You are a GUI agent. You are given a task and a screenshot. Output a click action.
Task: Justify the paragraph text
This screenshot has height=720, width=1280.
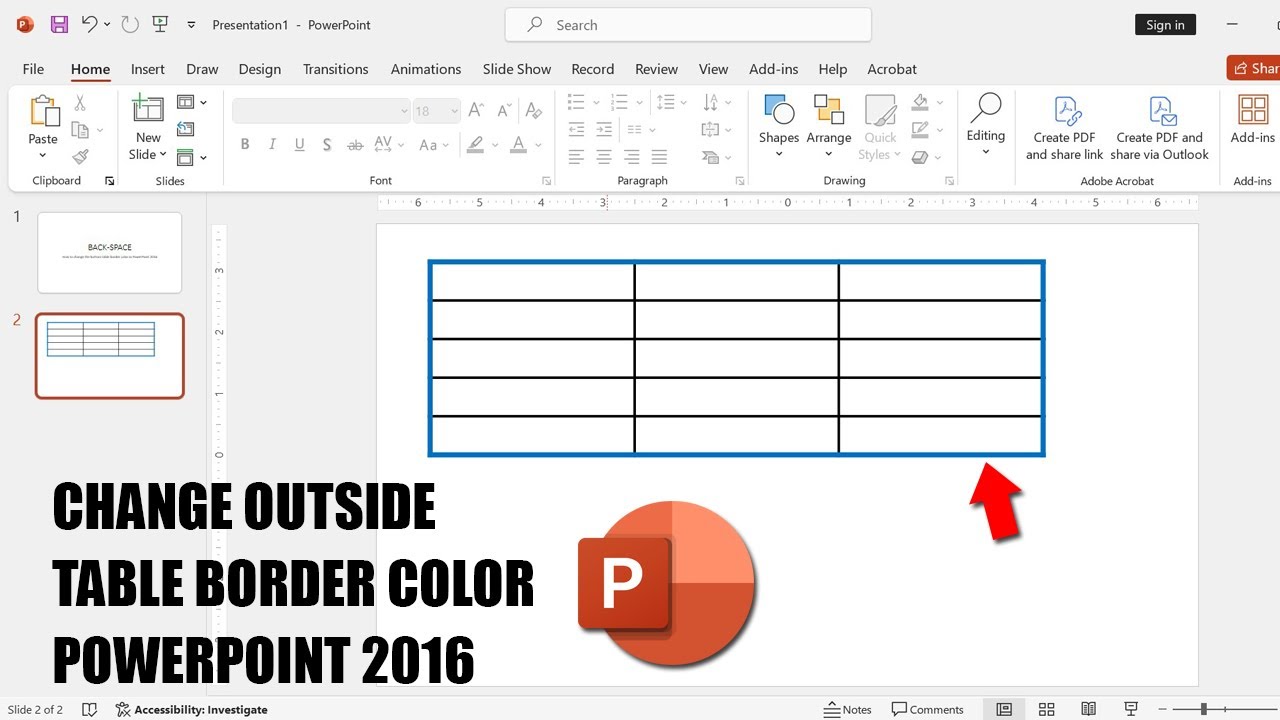(659, 157)
